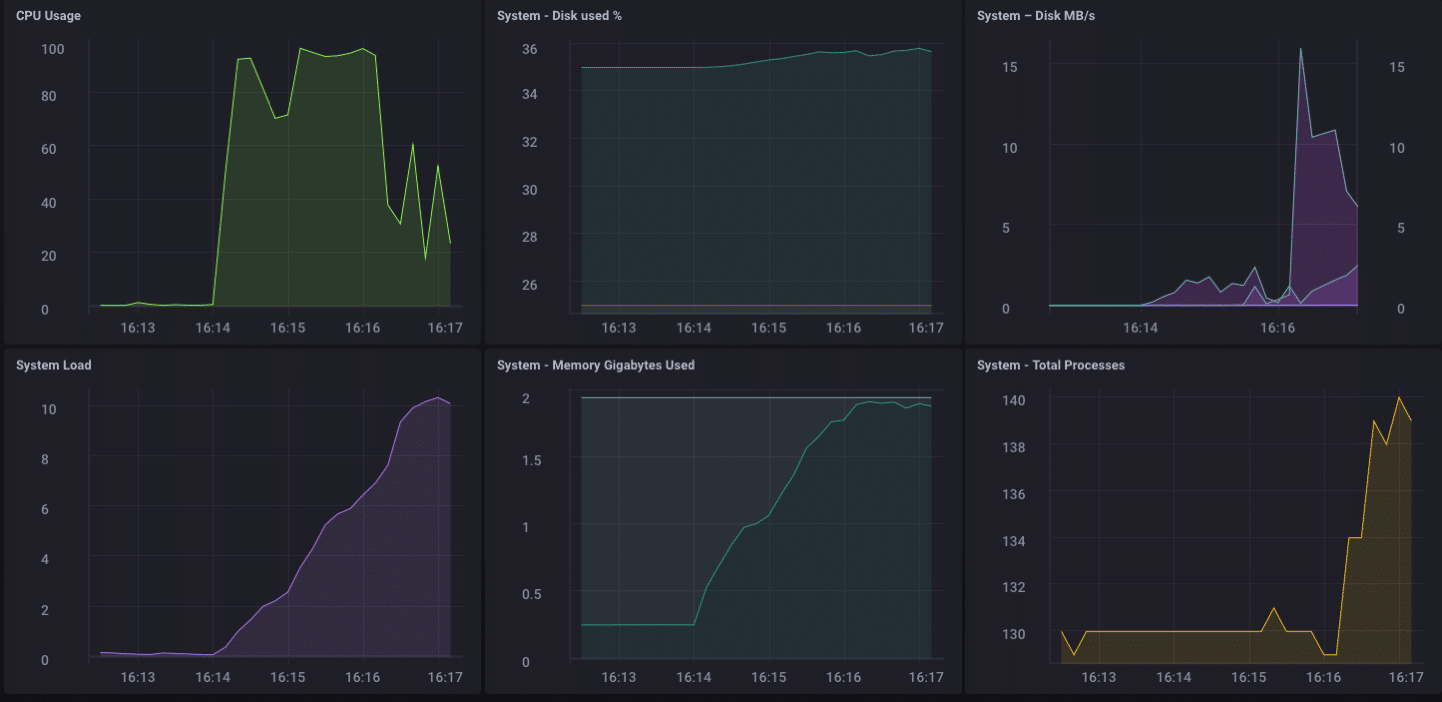Click the System Load panel title
This screenshot has height=702, width=1442.
point(54,365)
